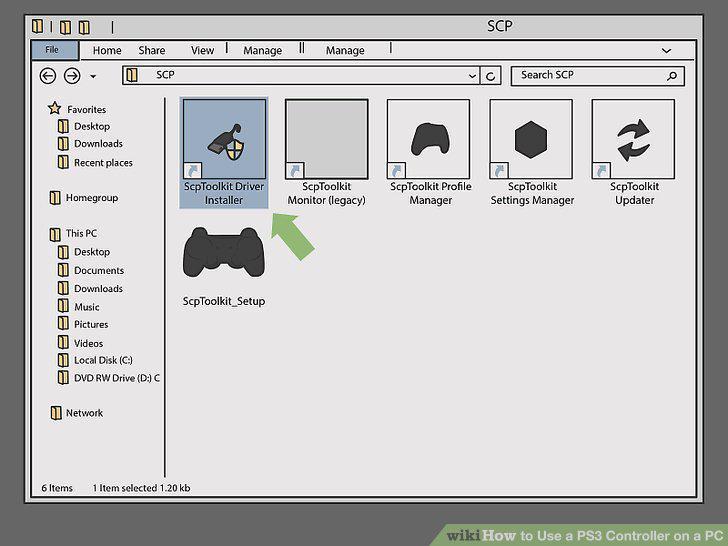Click the ScpToolkit_Setup file name
728x546 pixels.
pyautogui.click(x=224, y=301)
